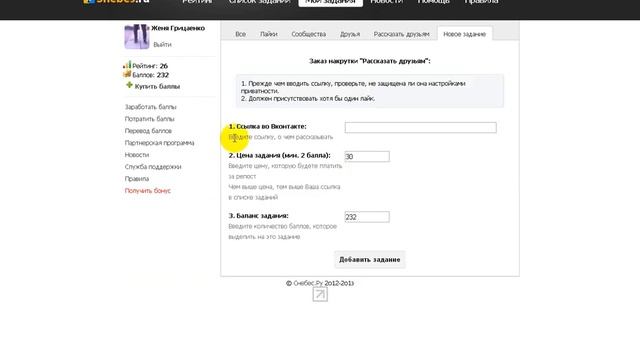This screenshot has width=640, height=360.
Task: Open Новости in top navigation bar
Action: tap(387, 2)
